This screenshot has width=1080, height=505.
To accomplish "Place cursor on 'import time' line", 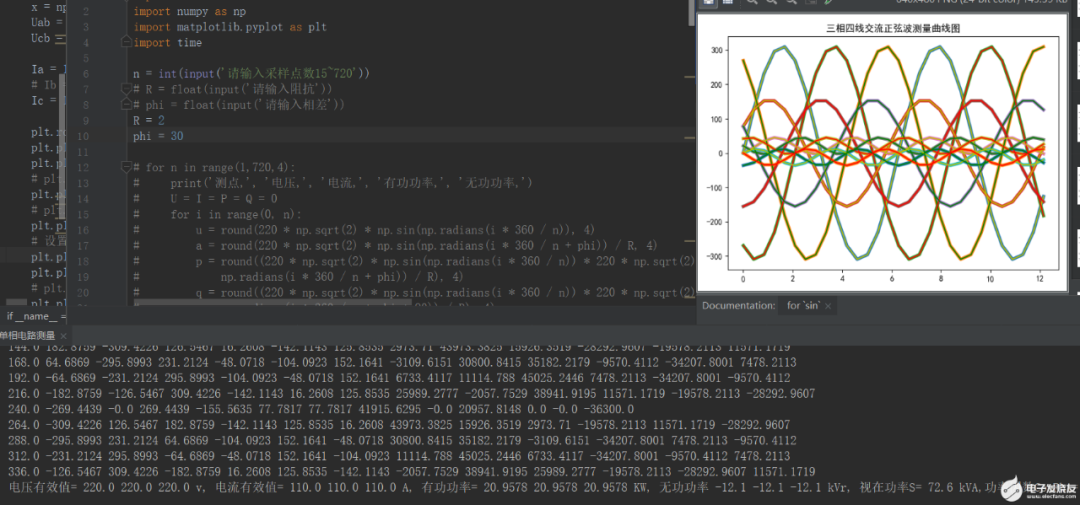I will pos(167,43).
